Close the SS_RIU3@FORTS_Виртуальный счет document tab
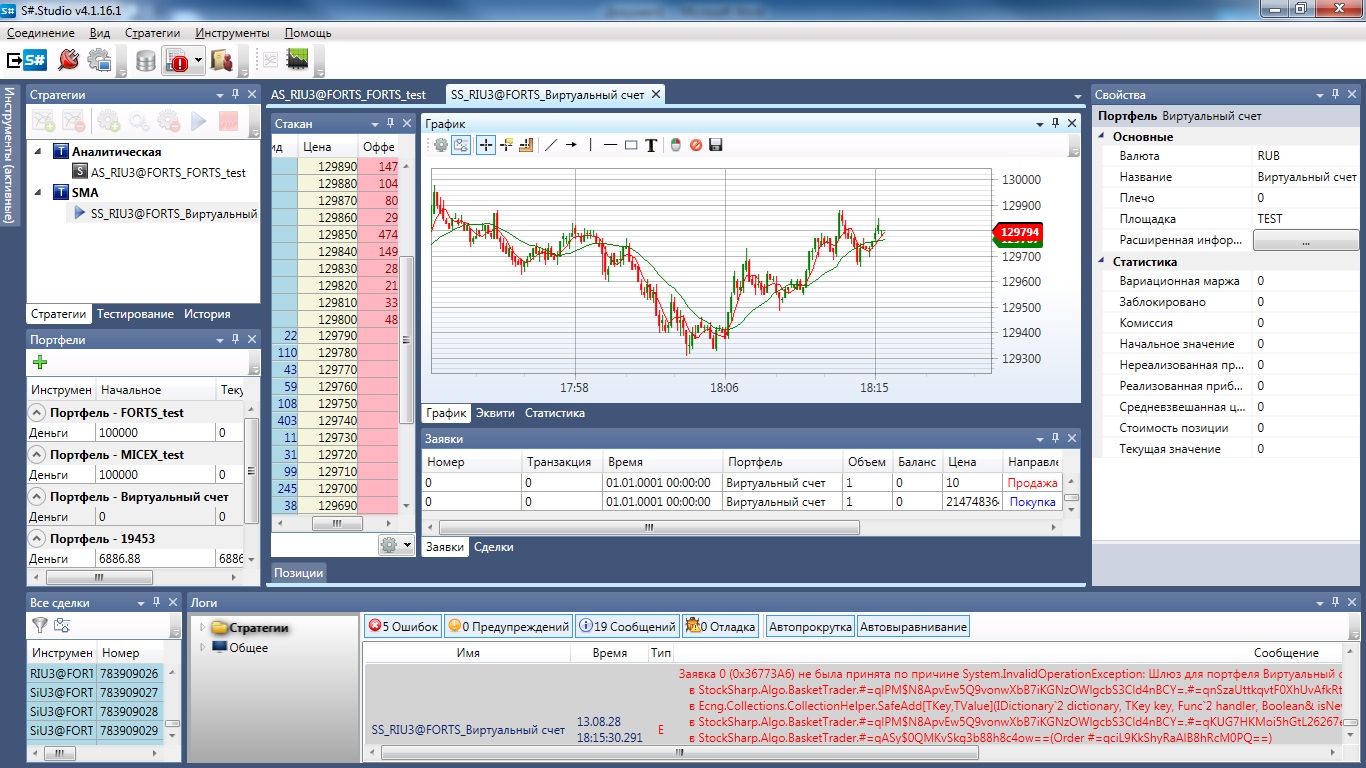The image size is (1366, 768). (x=655, y=95)
